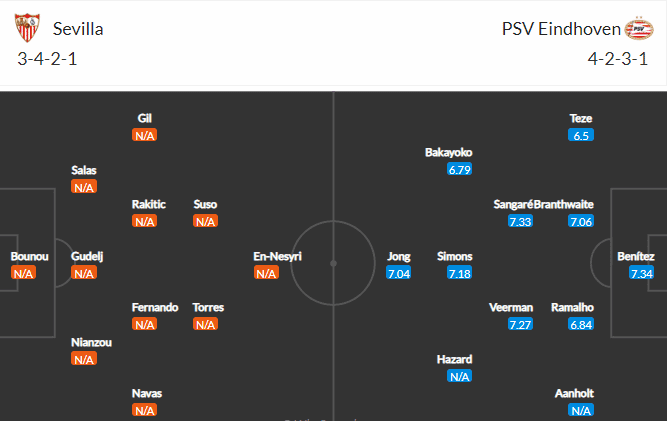This screenshot has width=667, height=421.
Task: Open the PSV Eindhoven team name link
Action: (x=561, y=29)
